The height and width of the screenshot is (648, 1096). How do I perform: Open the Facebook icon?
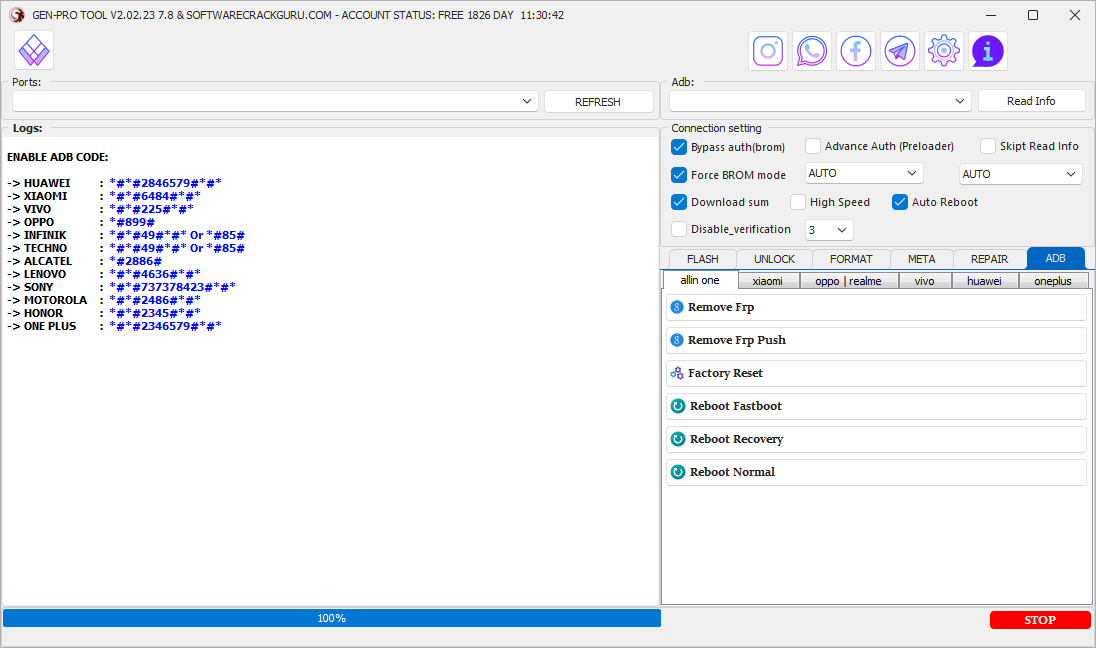pyautogui.click(x=855, y=50)
